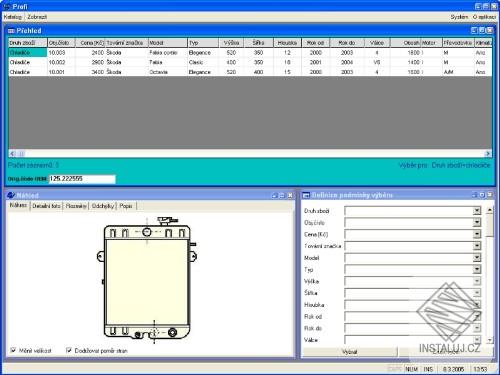Screen dimensions: 500x375
Task: Click the Typ column header
Action: pos(203,43)
